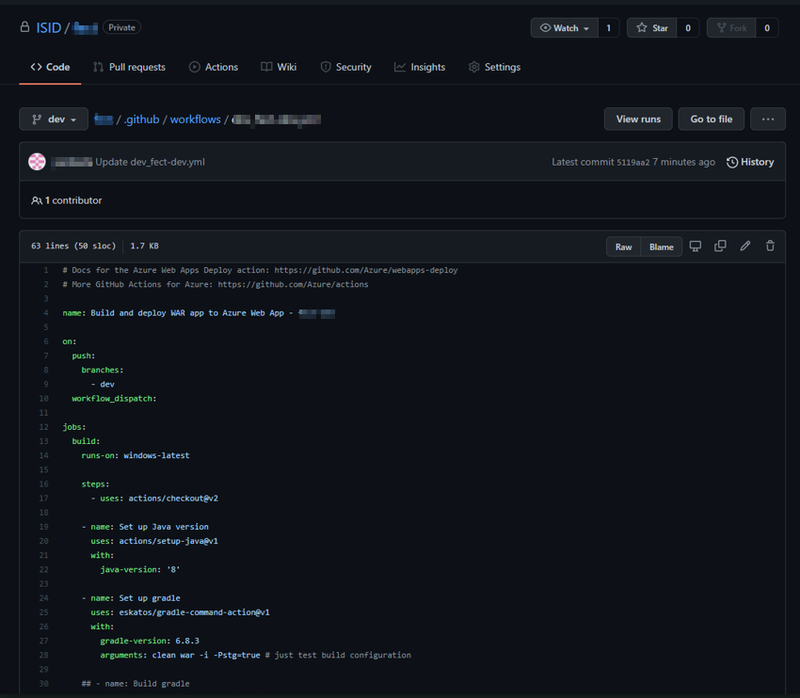Click the private repository lock icon

pyautogui.click(x=24, y=27)
